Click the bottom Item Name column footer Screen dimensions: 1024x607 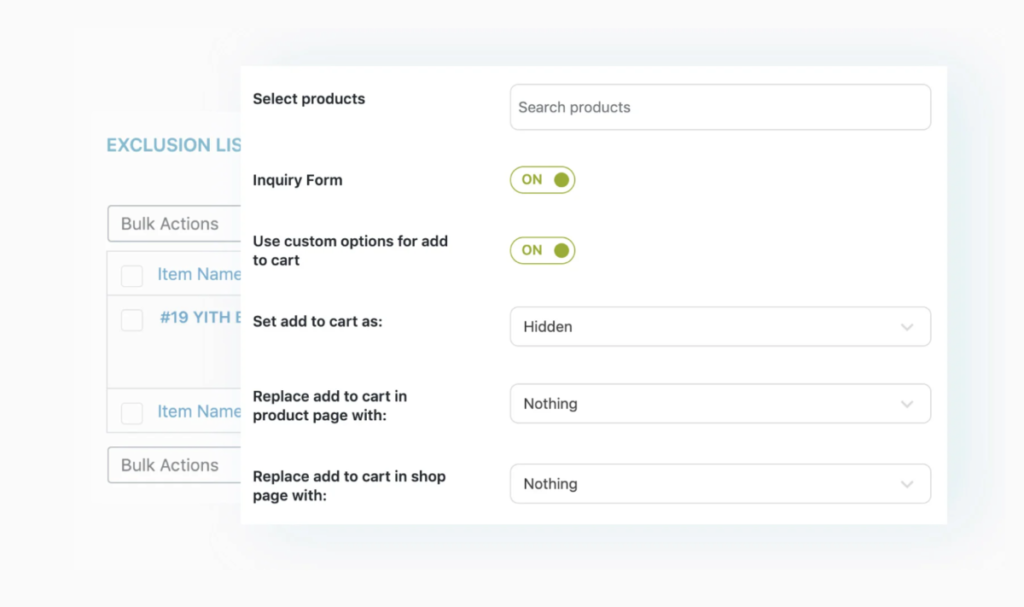[x=199, y=411]
